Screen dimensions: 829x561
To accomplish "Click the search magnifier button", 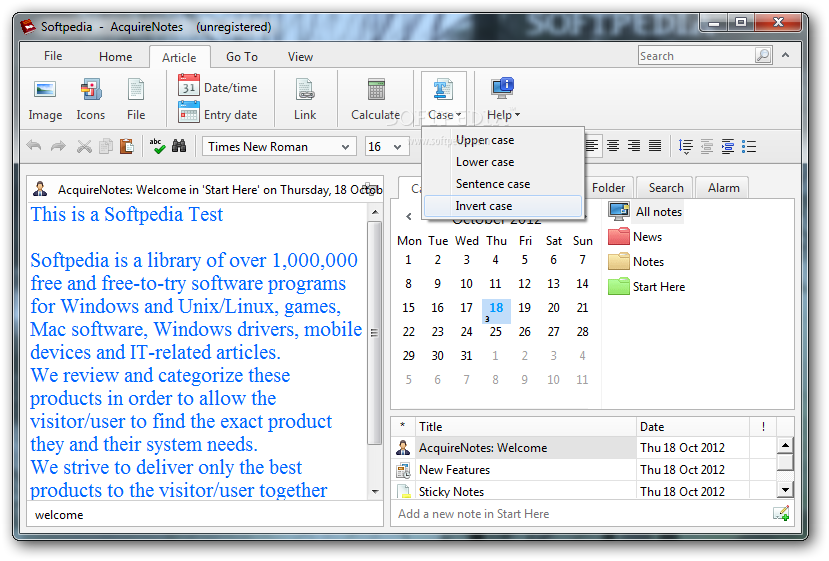I will point(763,56).
